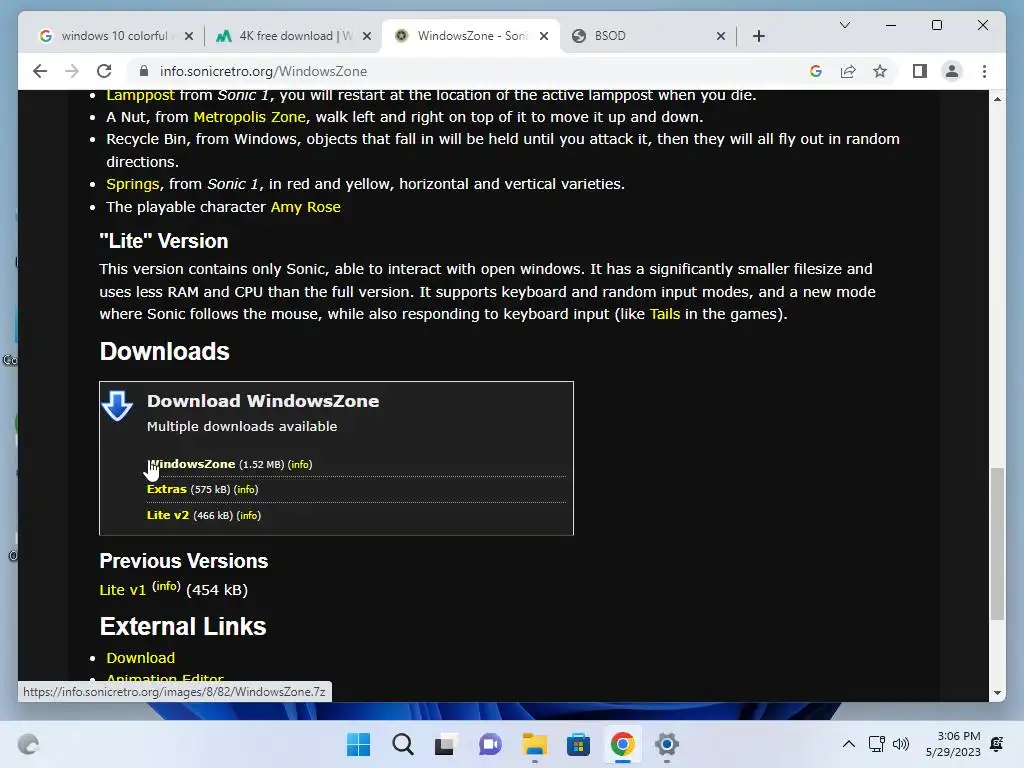Follow the Download external link
The width and height of the screenshot is (1024, 768).
[140, 658]
